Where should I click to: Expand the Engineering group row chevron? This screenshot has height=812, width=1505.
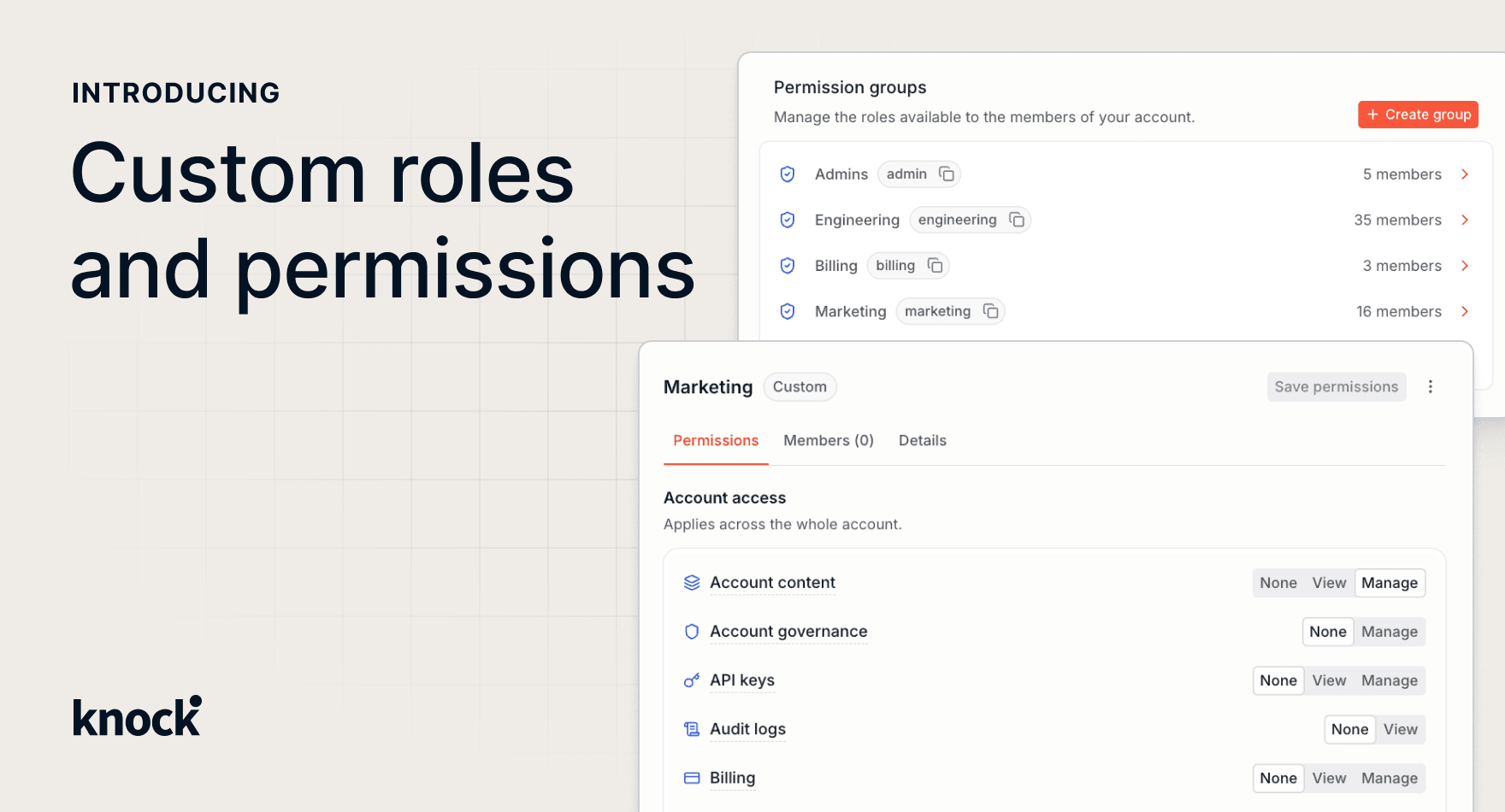(1465, 220)
